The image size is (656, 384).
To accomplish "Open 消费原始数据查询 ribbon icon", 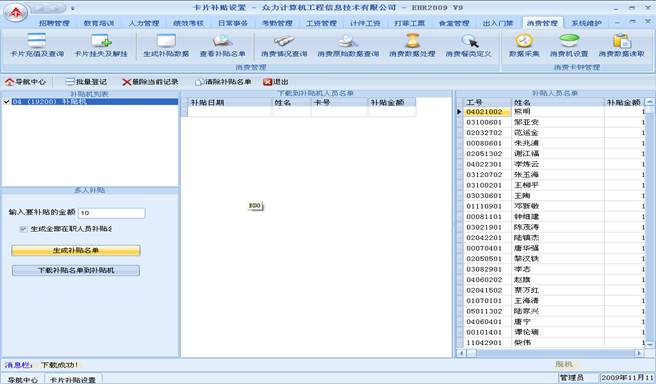I will [x=348, y=45].
